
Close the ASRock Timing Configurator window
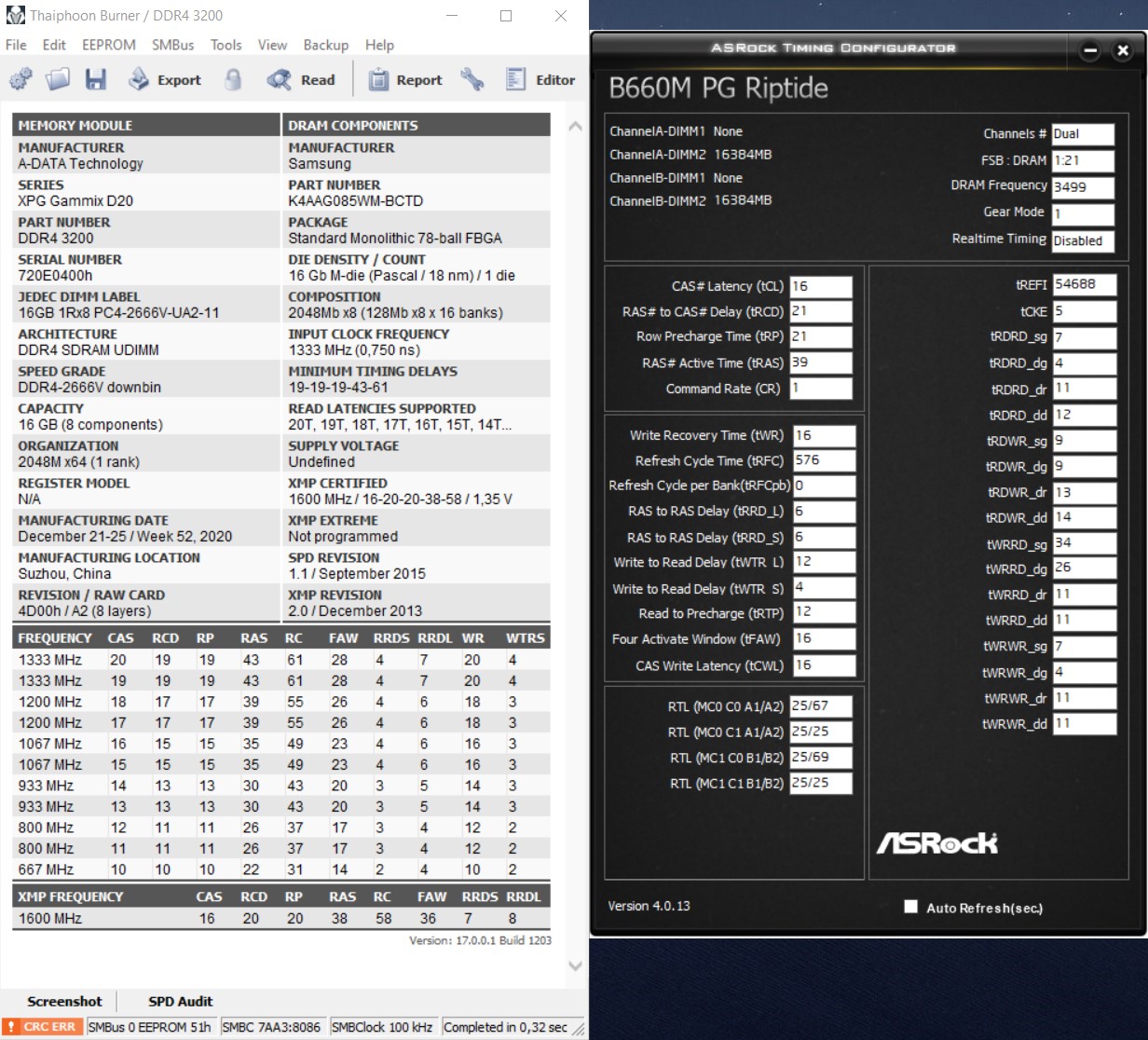1123,51
